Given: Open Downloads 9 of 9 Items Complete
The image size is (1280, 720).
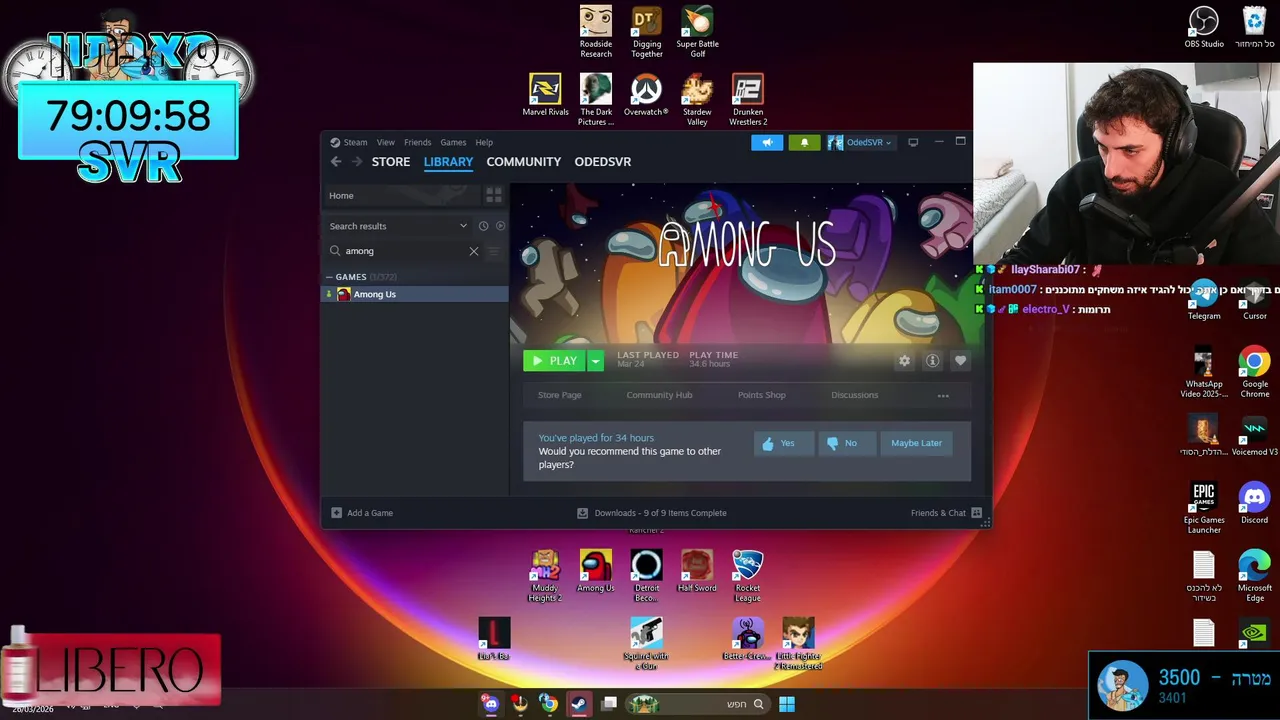Looking at the screenshot, I should (652, 513).
